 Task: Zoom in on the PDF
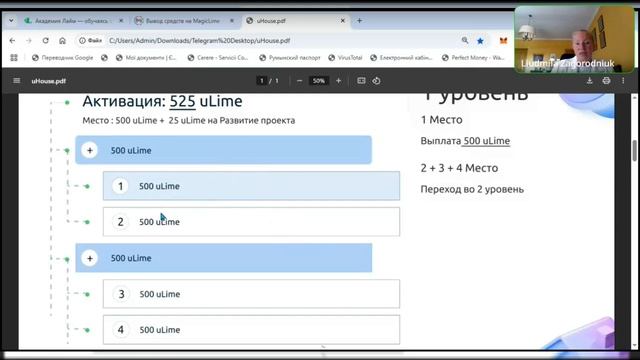point(338,80)
